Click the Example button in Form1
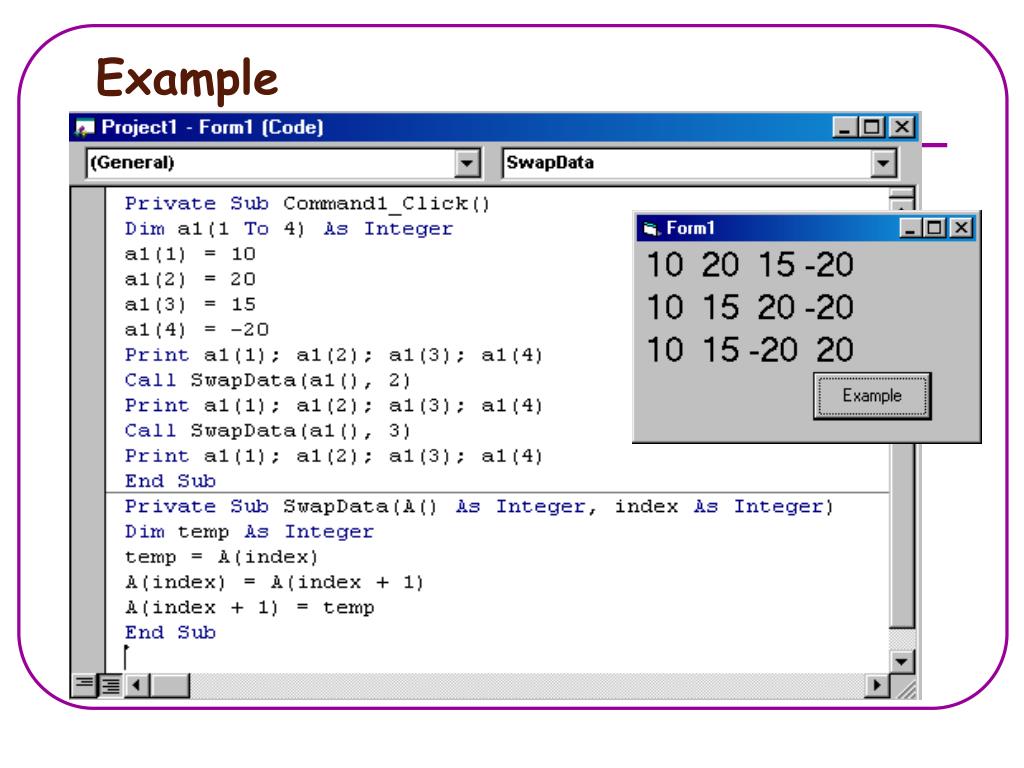 [x=872, y=396]
